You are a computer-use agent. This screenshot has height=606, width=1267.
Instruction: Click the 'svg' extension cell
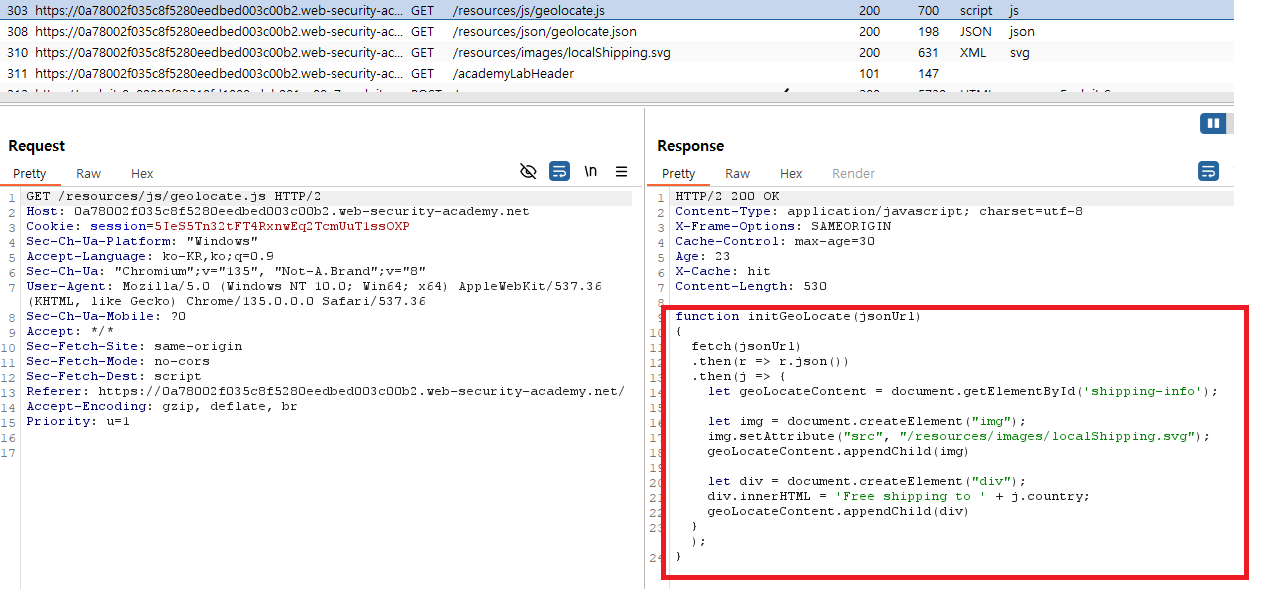coord(1019,52)
